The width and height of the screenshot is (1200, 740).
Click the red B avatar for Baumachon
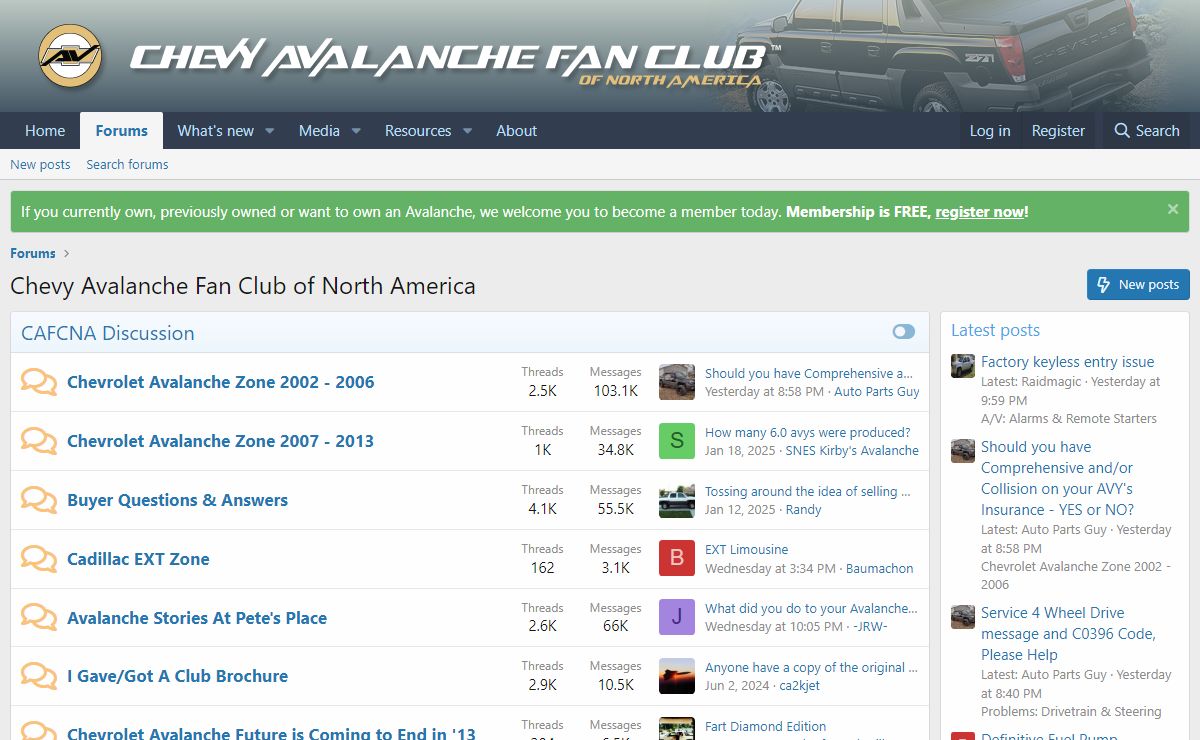[677, 559]
